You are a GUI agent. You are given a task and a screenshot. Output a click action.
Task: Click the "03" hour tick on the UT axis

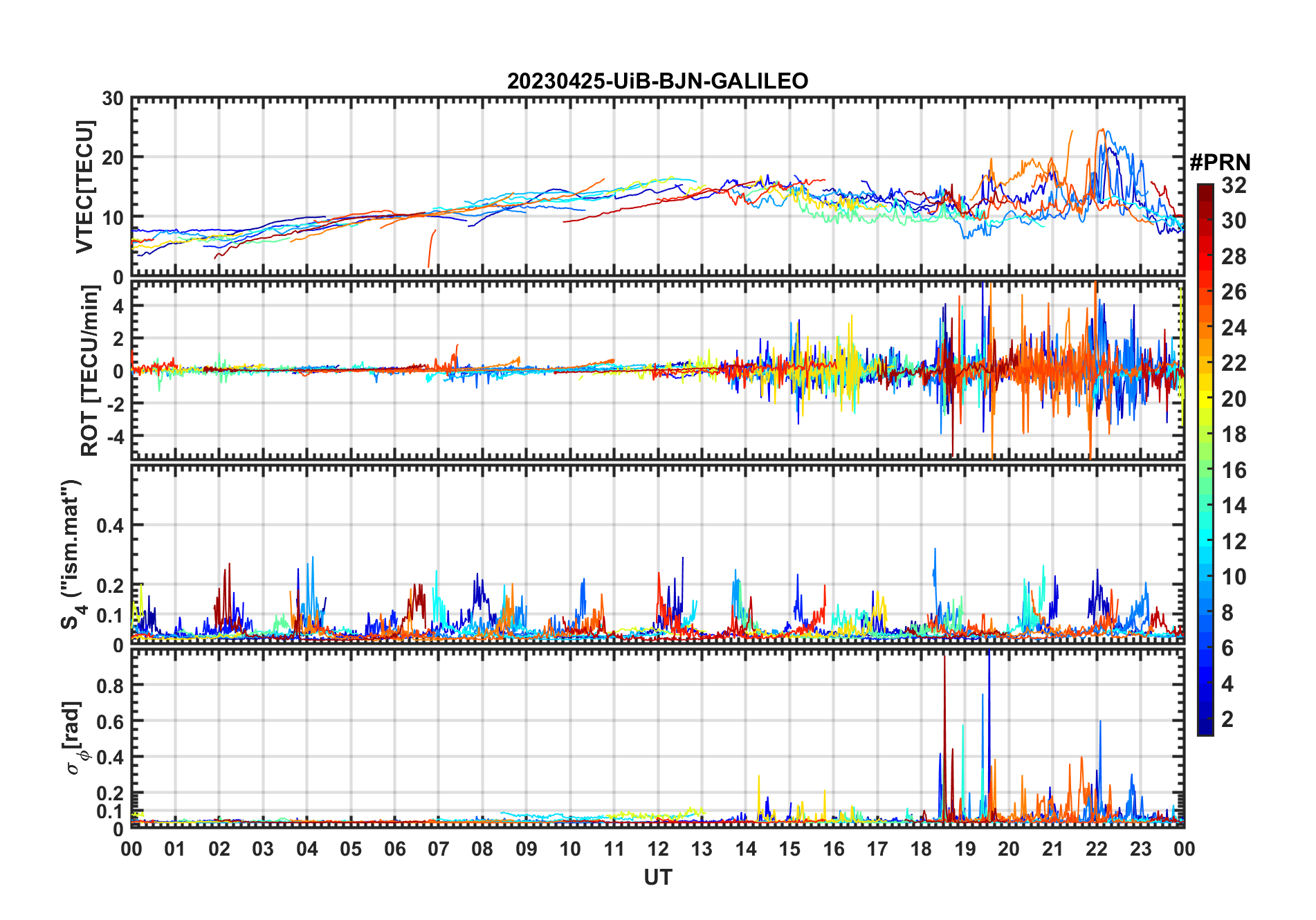[263, 849]
